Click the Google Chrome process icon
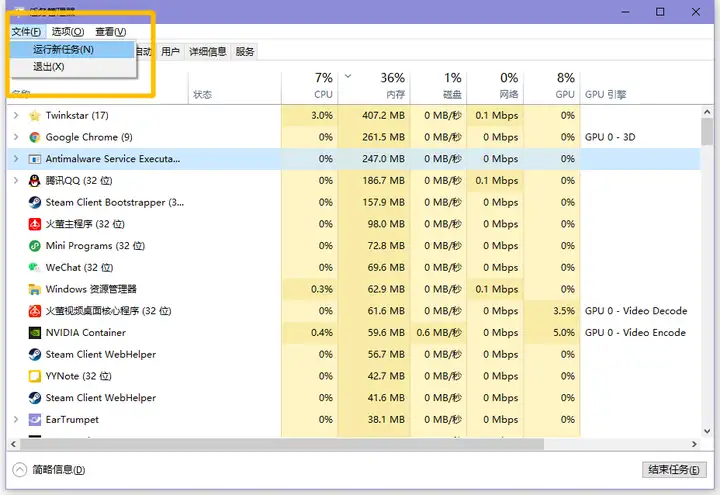Image resolution: width=720 pixels, height=495 pixels. pyautogui.click(x=34, y=137)
